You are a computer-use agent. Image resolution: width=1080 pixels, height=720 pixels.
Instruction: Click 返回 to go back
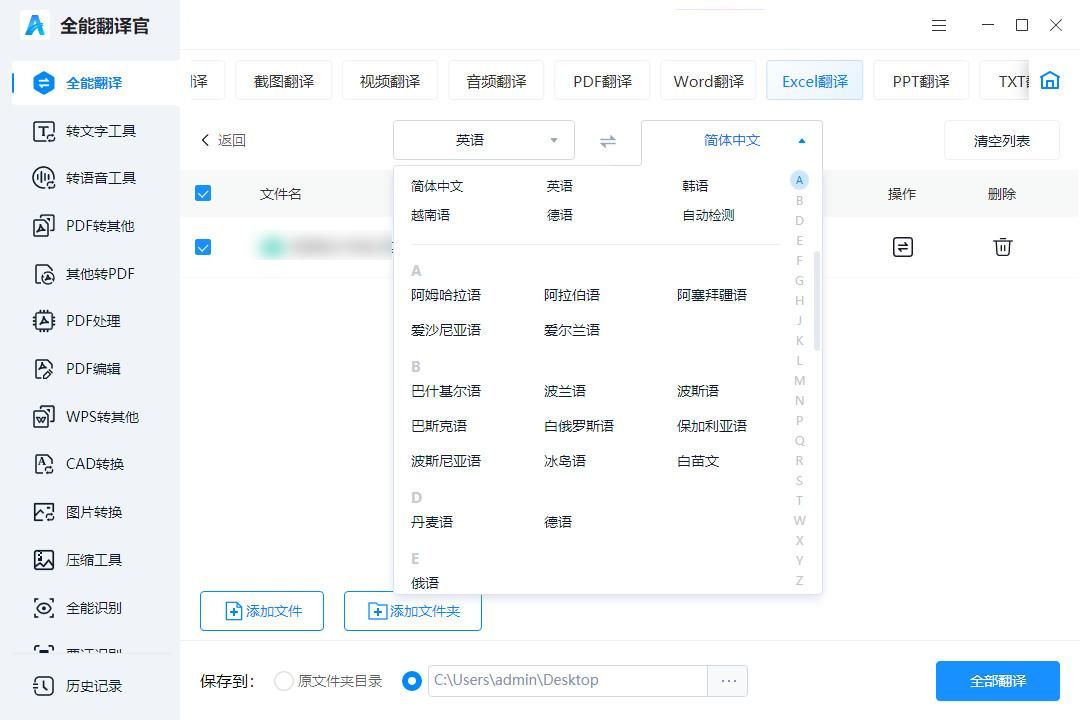pyautogui.click(x=223, y=141)
